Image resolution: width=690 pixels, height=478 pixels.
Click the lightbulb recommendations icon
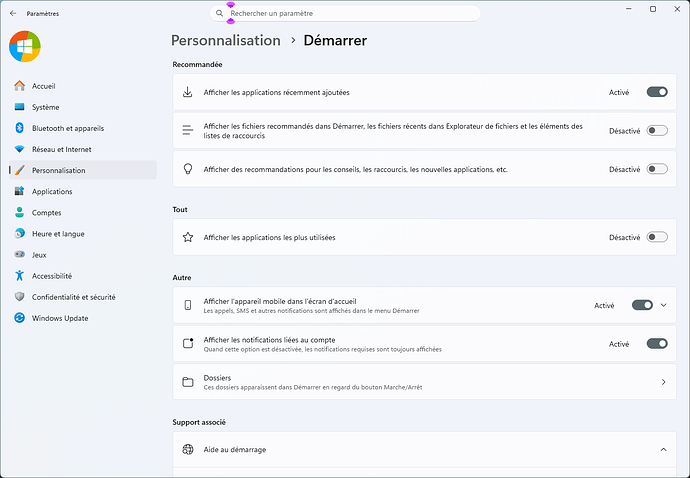(187, 169)
